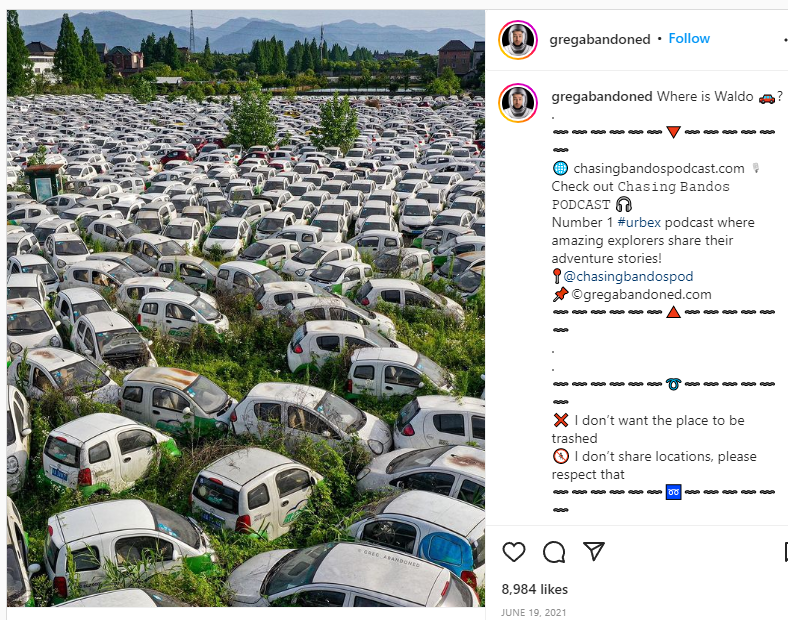Visit the @chasingbandospod mention
The image size is (788, 620).
click(628, 276)
